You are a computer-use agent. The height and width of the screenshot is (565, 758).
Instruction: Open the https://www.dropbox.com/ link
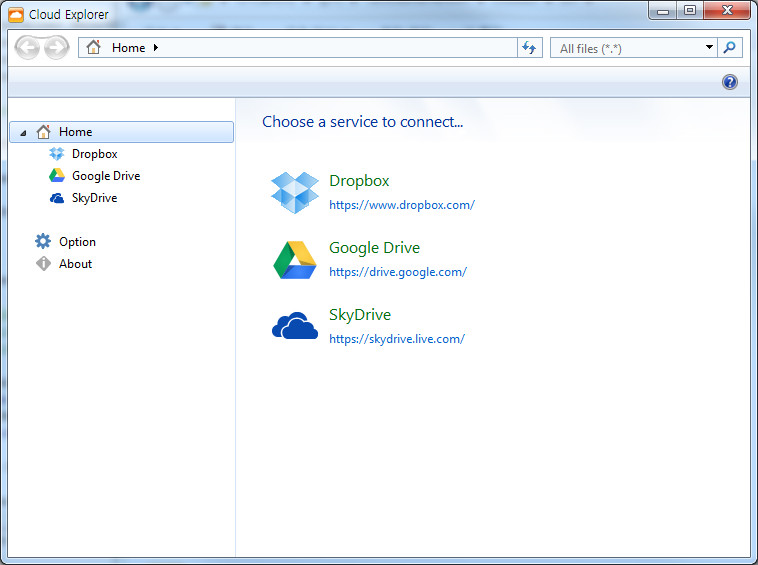[402, 205]
